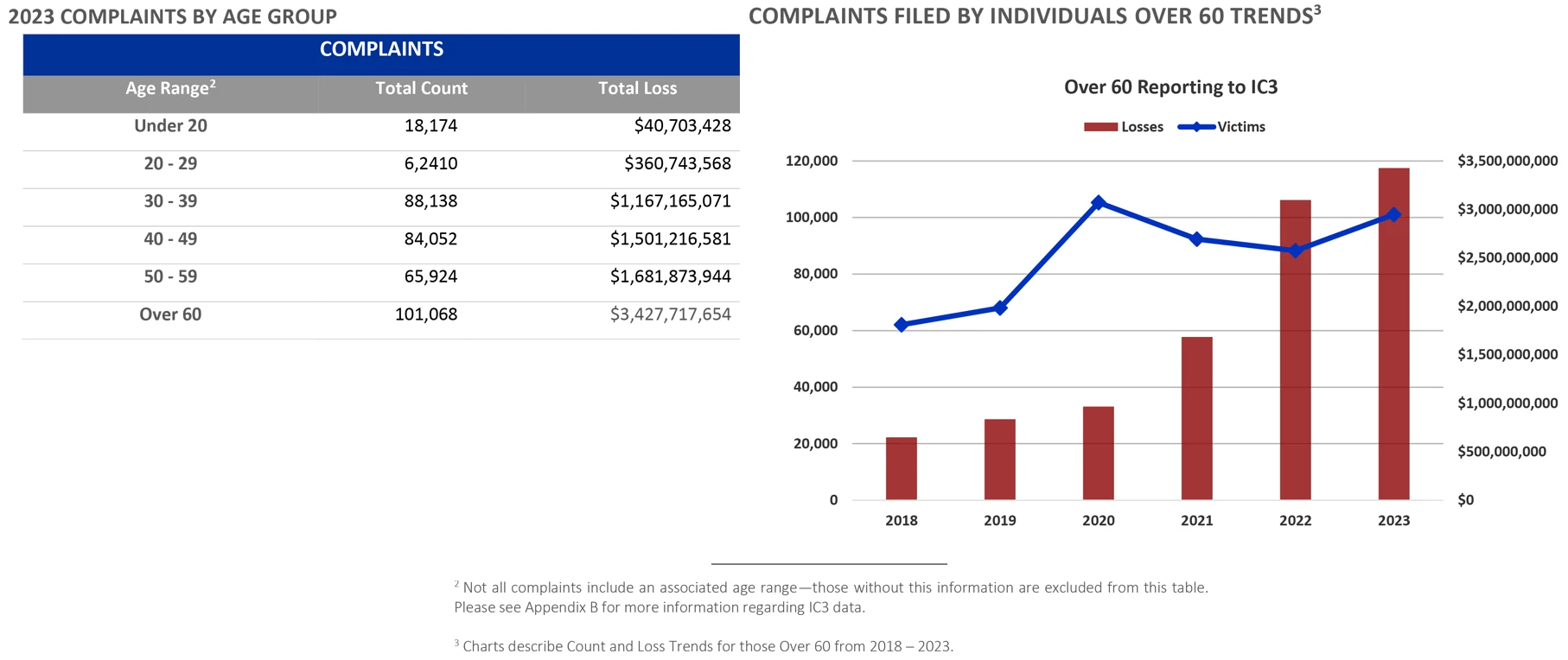The width and height of the screenshot is (1568, 660).
Task: Click the blue Victims legend marker
Action: pos(1196,127)
